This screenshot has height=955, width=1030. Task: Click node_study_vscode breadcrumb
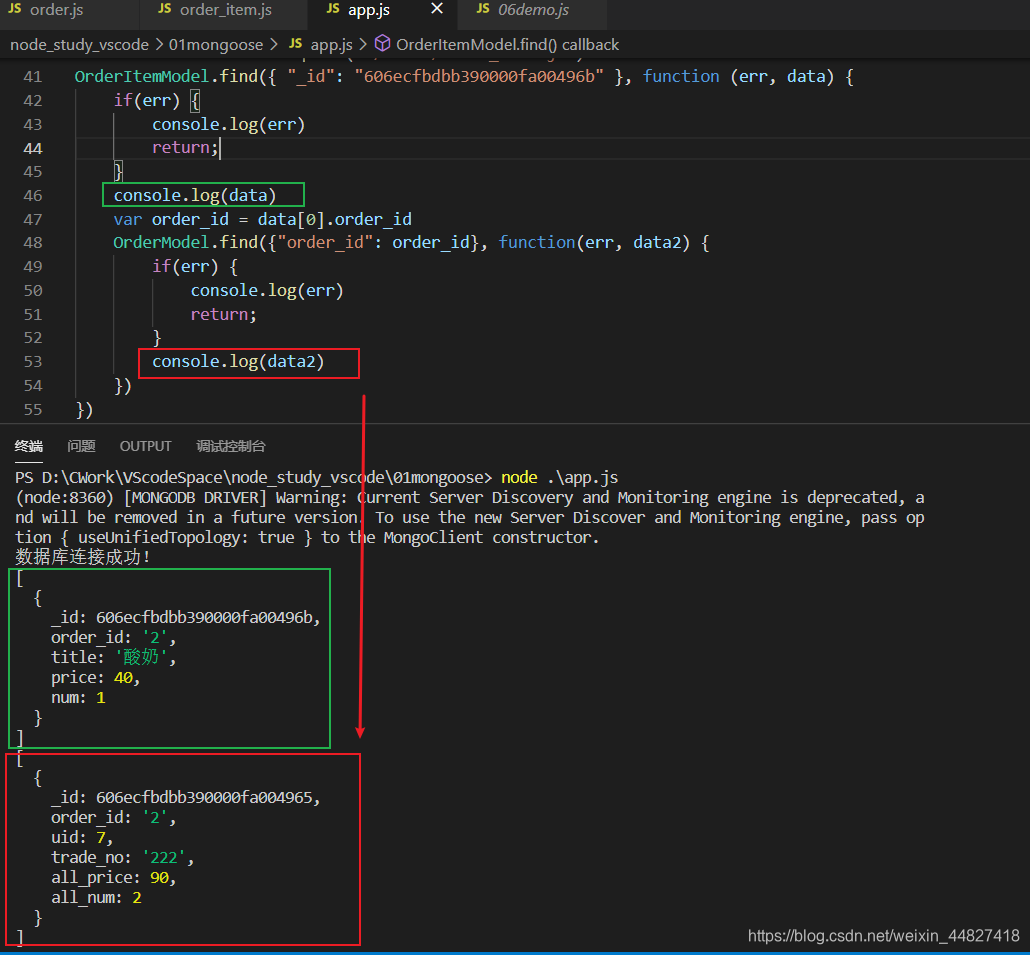79,45
